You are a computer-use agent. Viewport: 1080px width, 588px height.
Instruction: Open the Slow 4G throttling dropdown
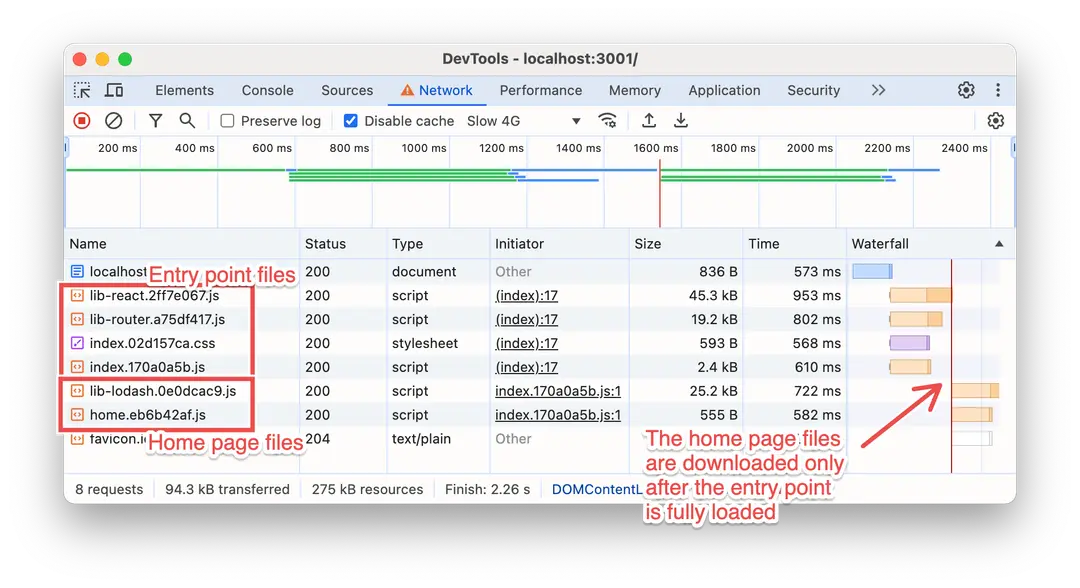(523, 121)
